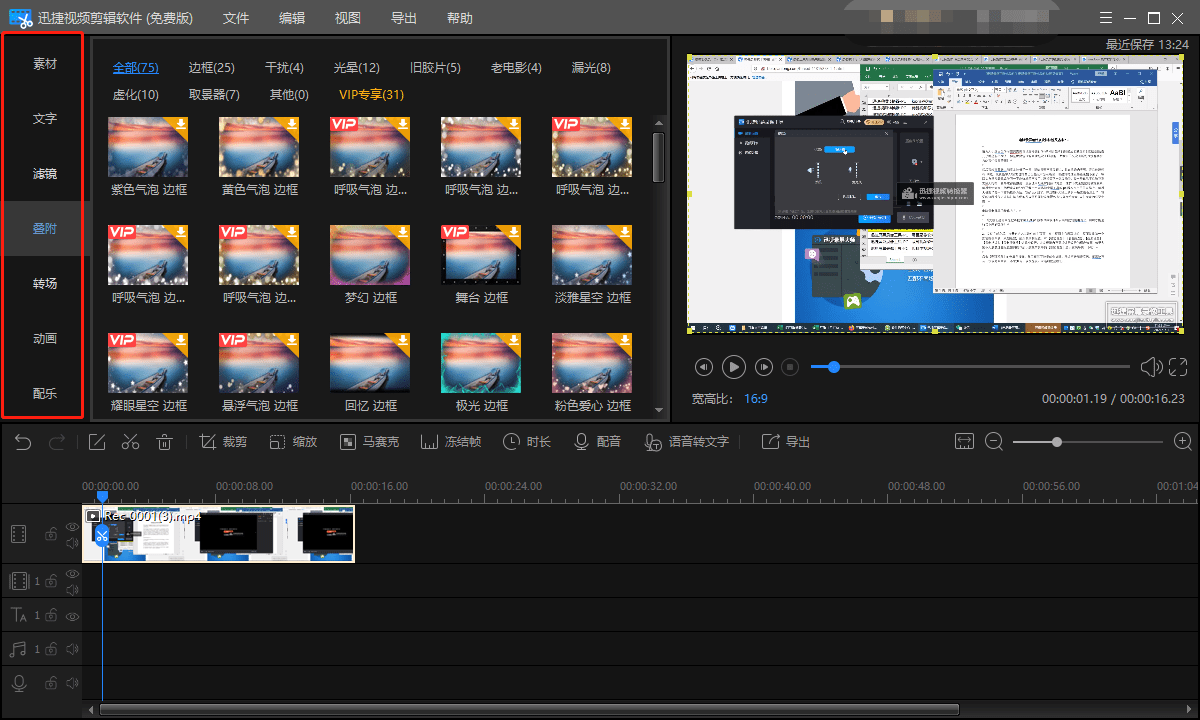Filter overlays by 边框(25) category
Screen dimensions: 1200x720
point(211,68)
